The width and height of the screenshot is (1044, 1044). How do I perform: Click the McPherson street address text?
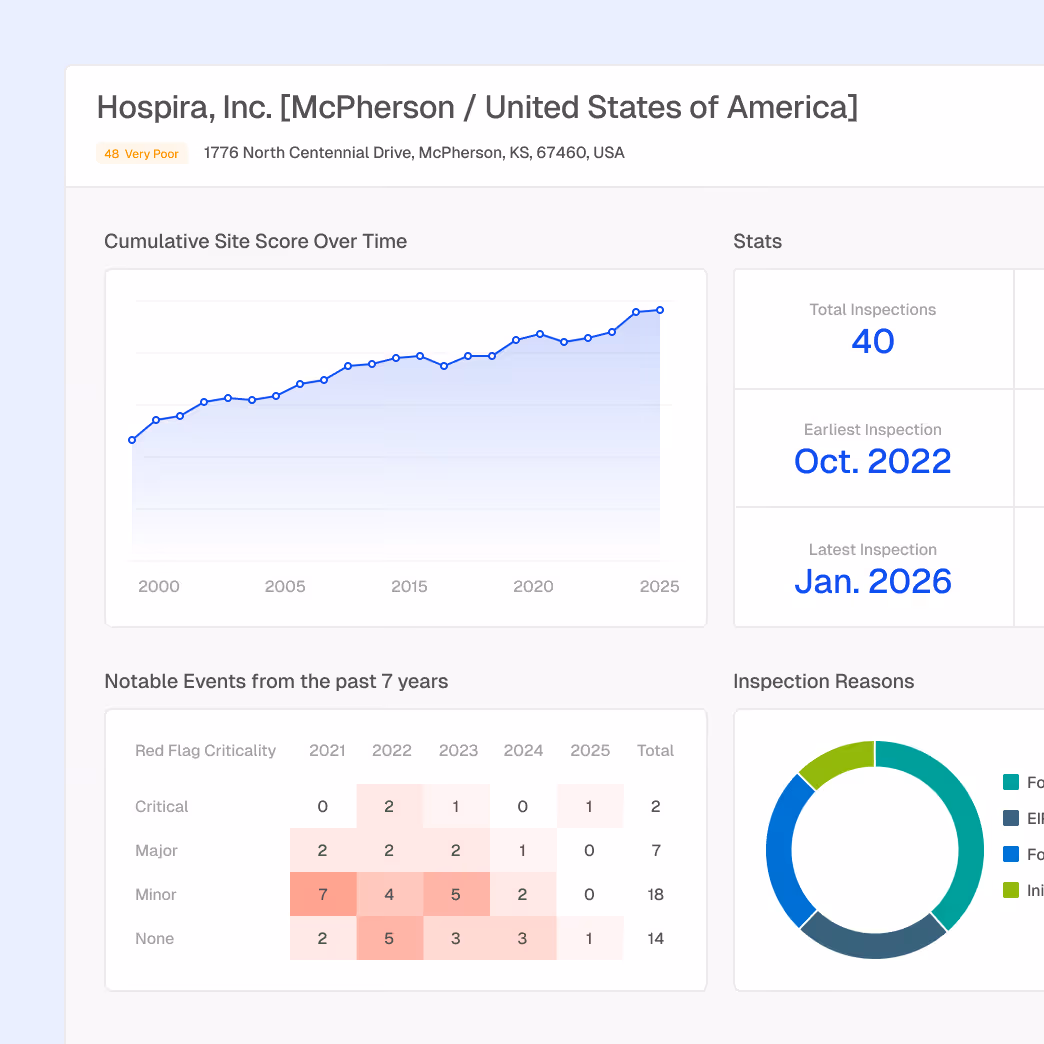[x=413, y=153]
